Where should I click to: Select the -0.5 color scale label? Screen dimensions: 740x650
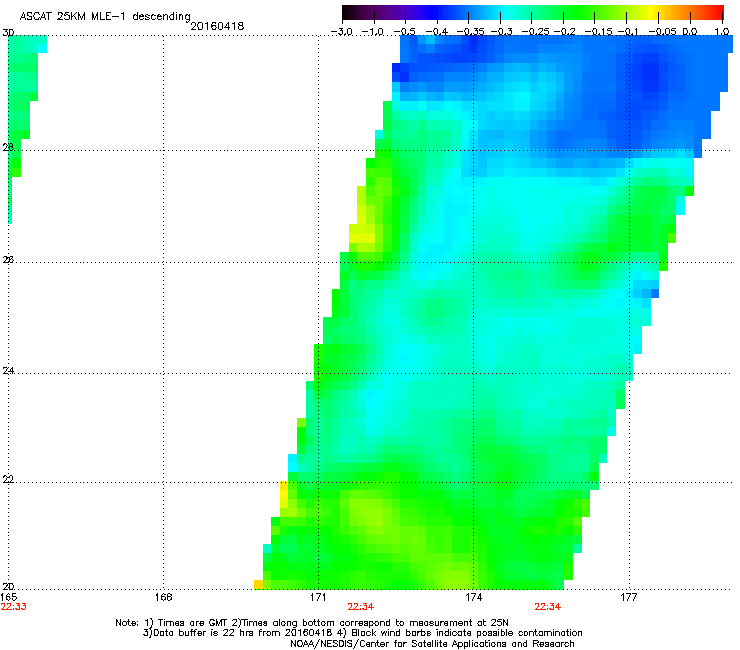(x=404, y=32)
